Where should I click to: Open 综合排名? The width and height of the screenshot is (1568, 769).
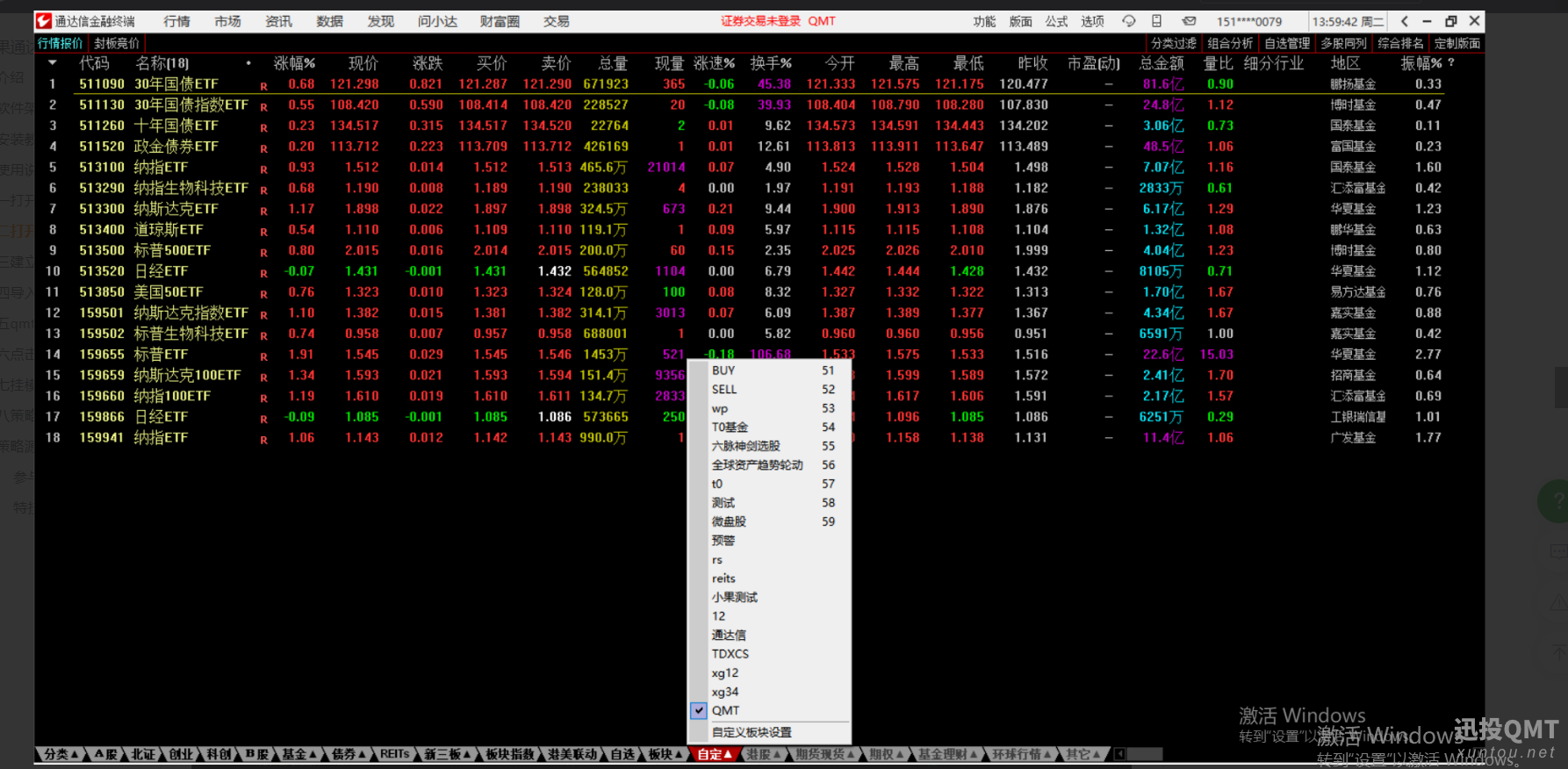(1400, 43)
